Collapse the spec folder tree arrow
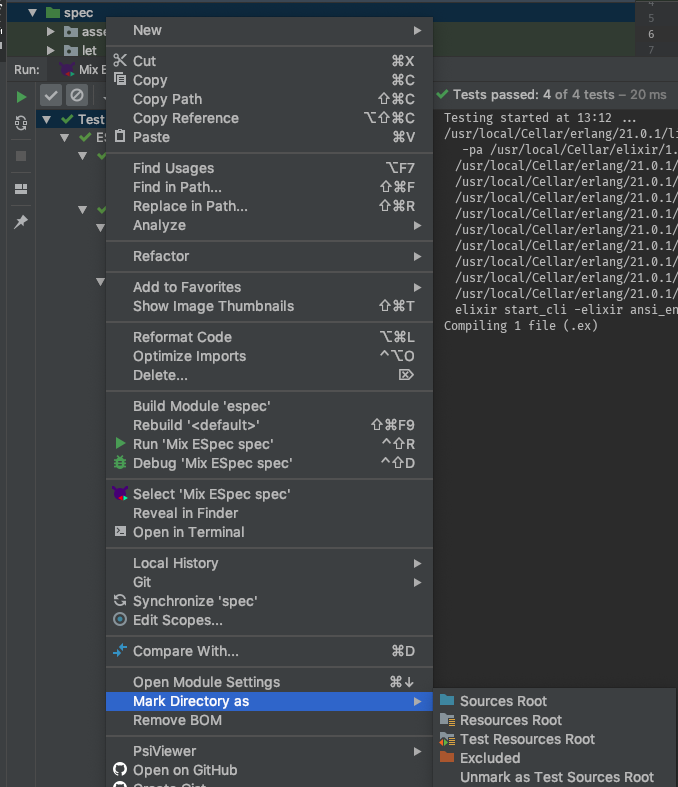 (33, 13)
